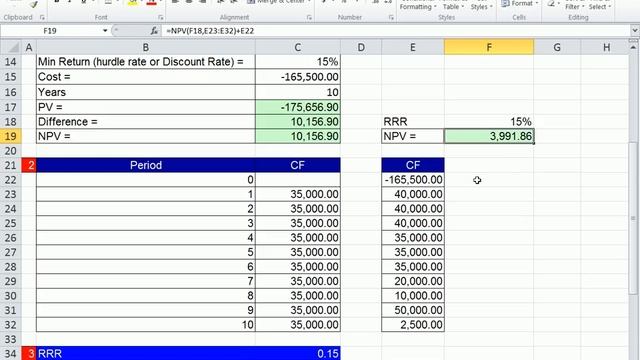
Task: Open the Format cells dropdown
Action: click(x=519, y=4)
